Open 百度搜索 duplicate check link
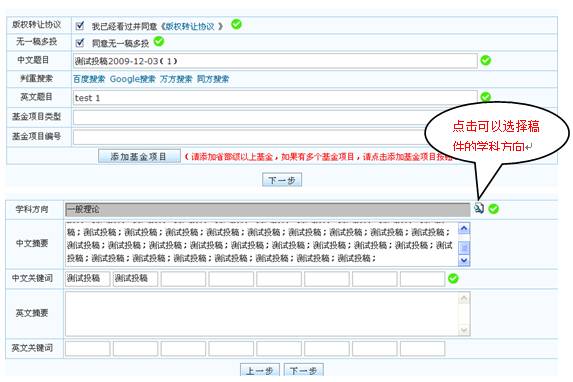The width and height of the screenshot is (573, 382). coord(89,79)
